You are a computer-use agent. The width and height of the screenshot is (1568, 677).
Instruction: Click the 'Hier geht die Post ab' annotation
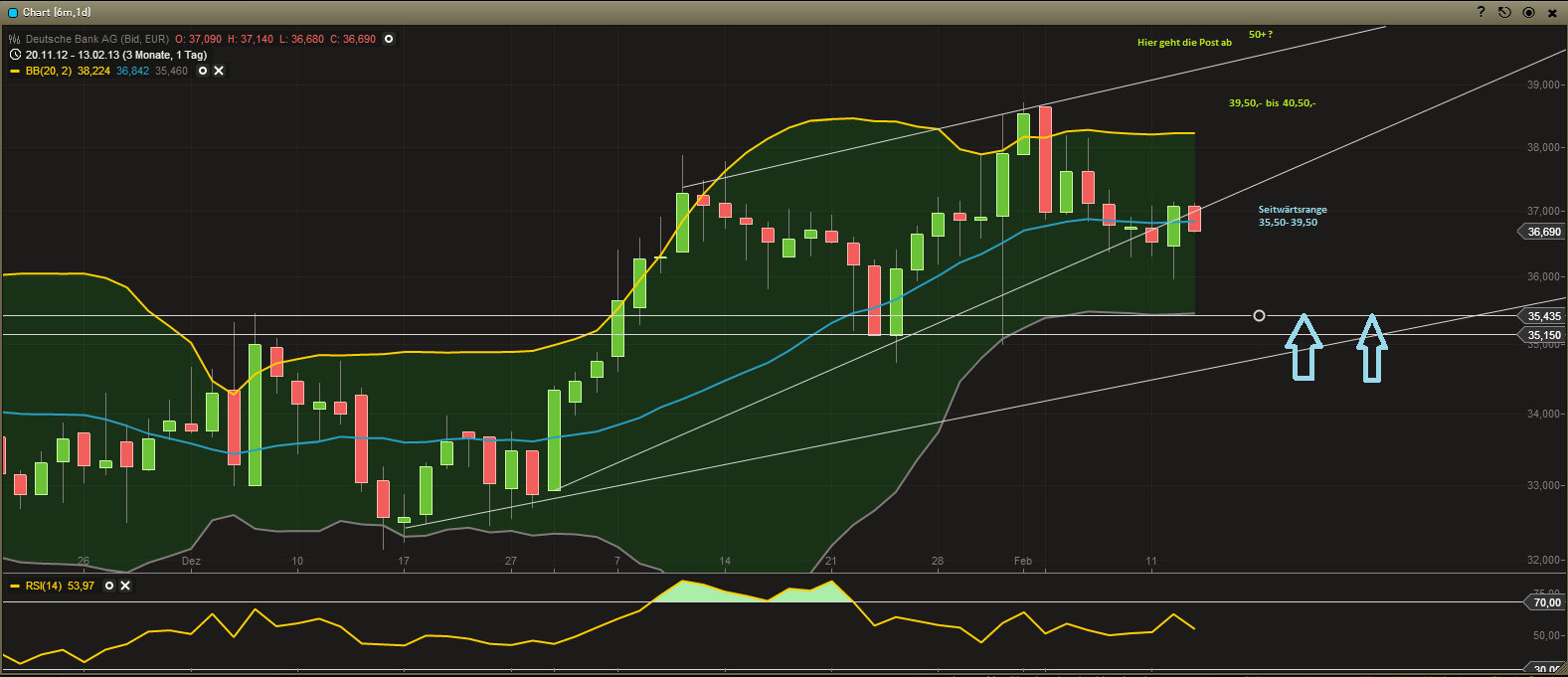(x=1184, y=43)
